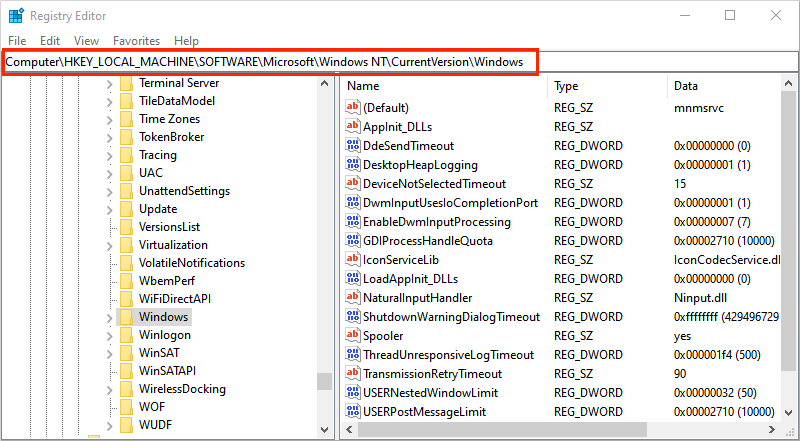Open the View menu
800x441 pixels.
pyautogui.click(x=86, y=40)
